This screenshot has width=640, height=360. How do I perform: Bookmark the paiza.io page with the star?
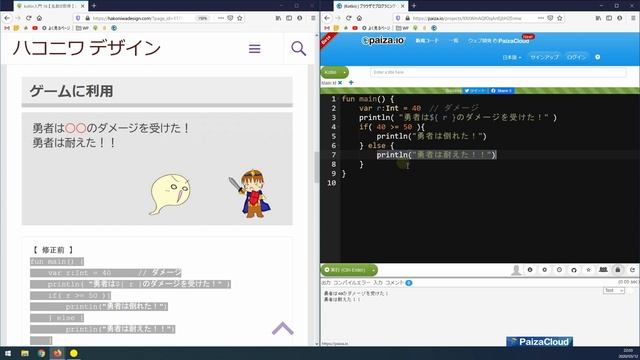[560, 18]
